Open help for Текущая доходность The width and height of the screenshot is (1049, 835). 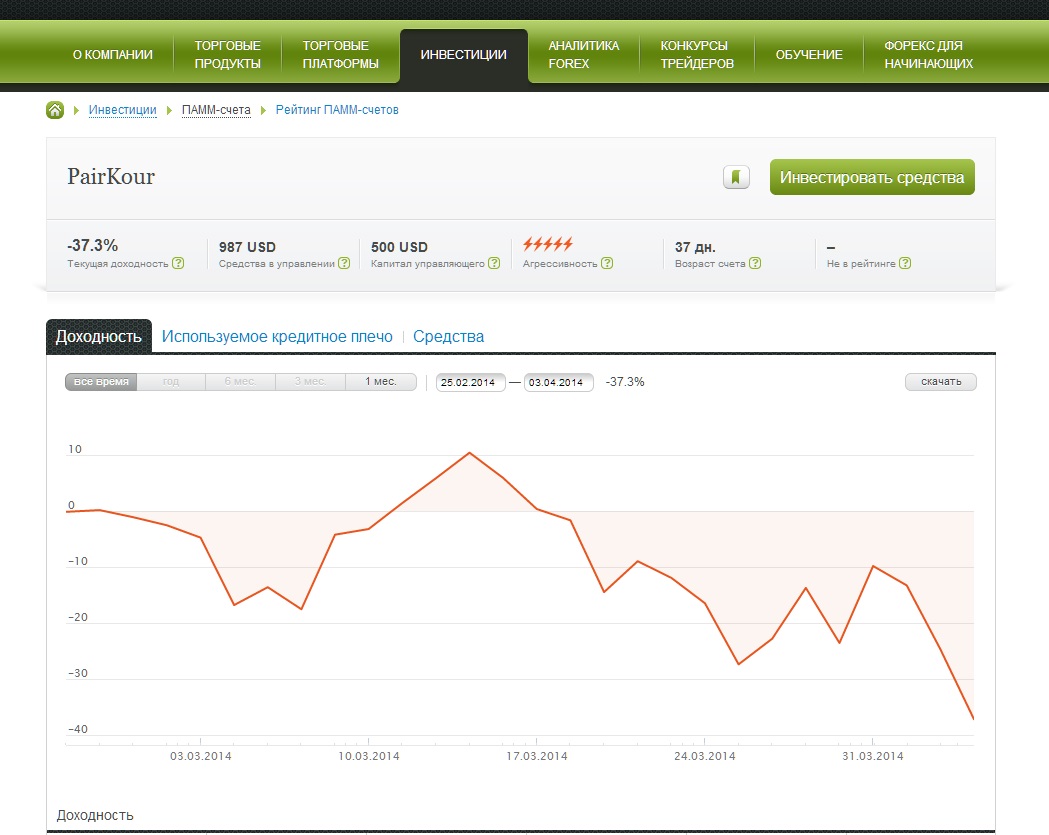point(178,263)
